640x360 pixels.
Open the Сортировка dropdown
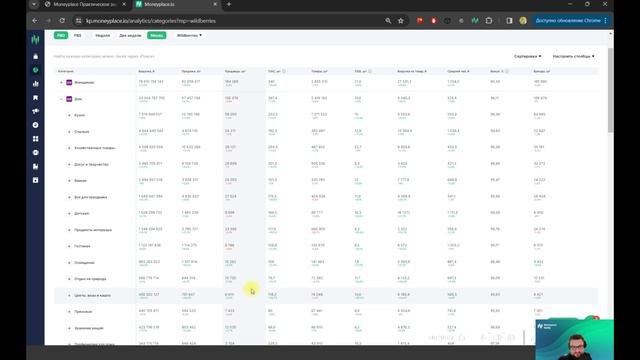(x=527, y=56)
